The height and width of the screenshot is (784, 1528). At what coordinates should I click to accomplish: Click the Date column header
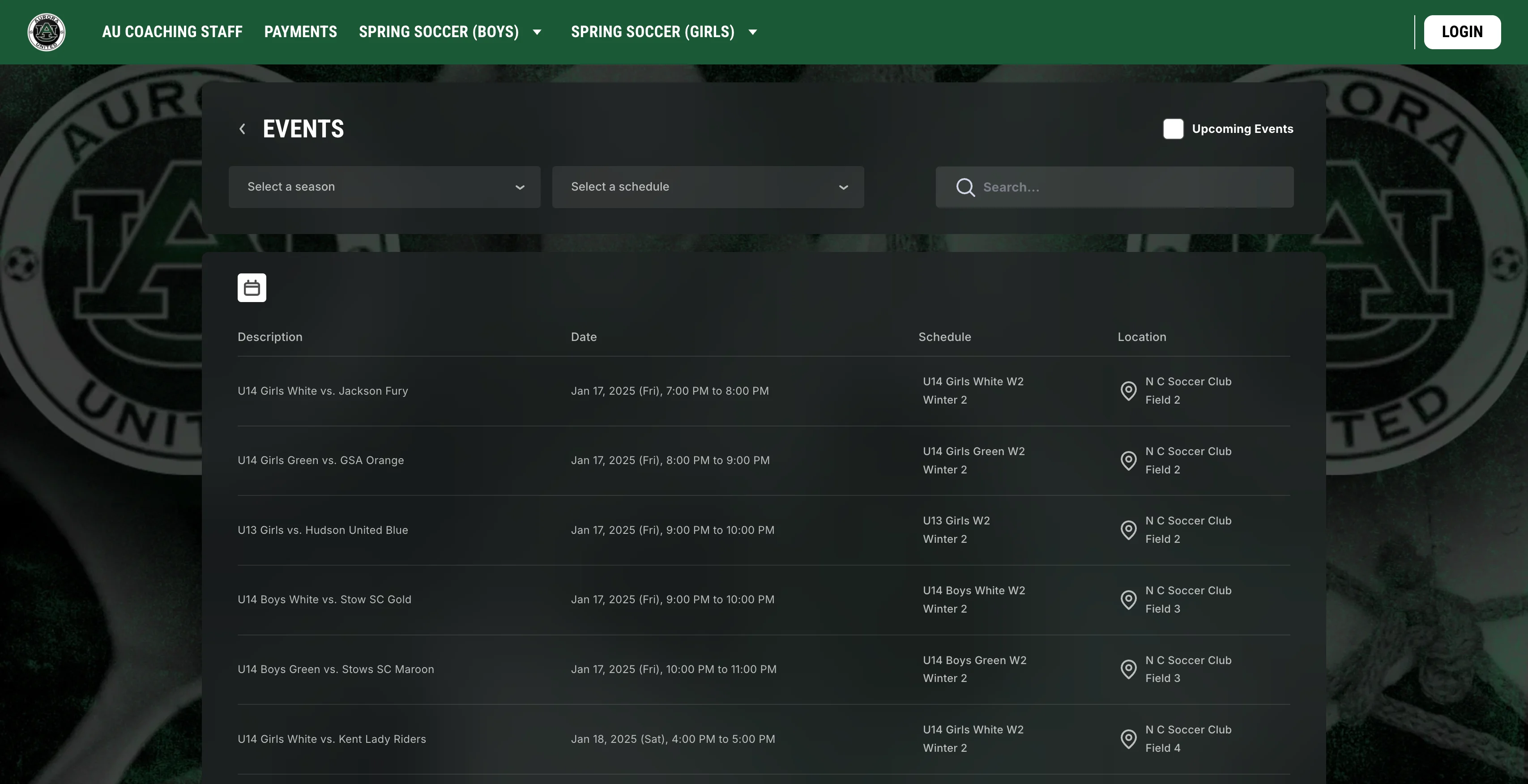[x=584, y=337]
